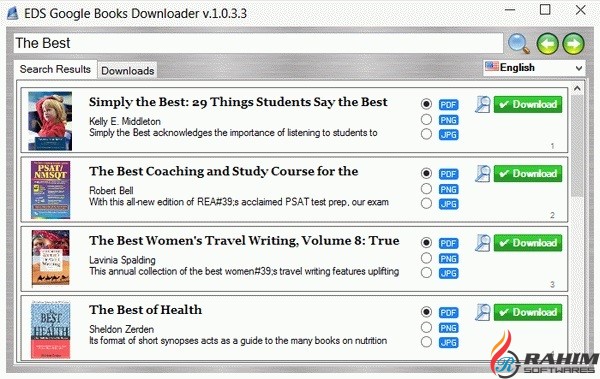This screenshot has width=600, height=379.
Task: Click the results scroll-up arrow
Action: [577, 88]
